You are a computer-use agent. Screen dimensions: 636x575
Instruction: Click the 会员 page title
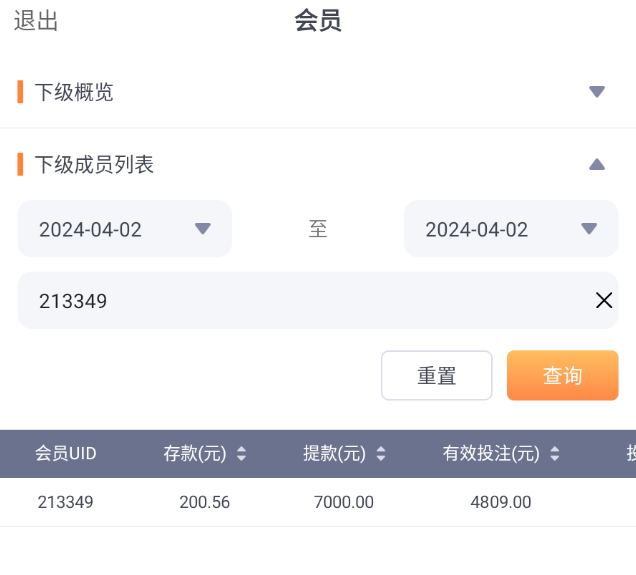pos(318,22)
